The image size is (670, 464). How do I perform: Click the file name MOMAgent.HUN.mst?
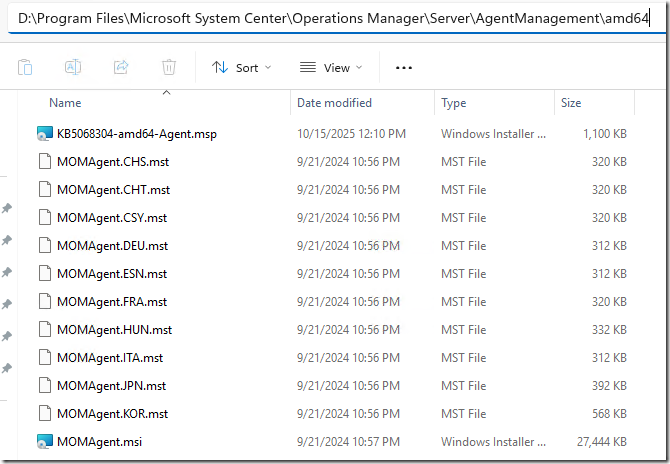[115, 330]
